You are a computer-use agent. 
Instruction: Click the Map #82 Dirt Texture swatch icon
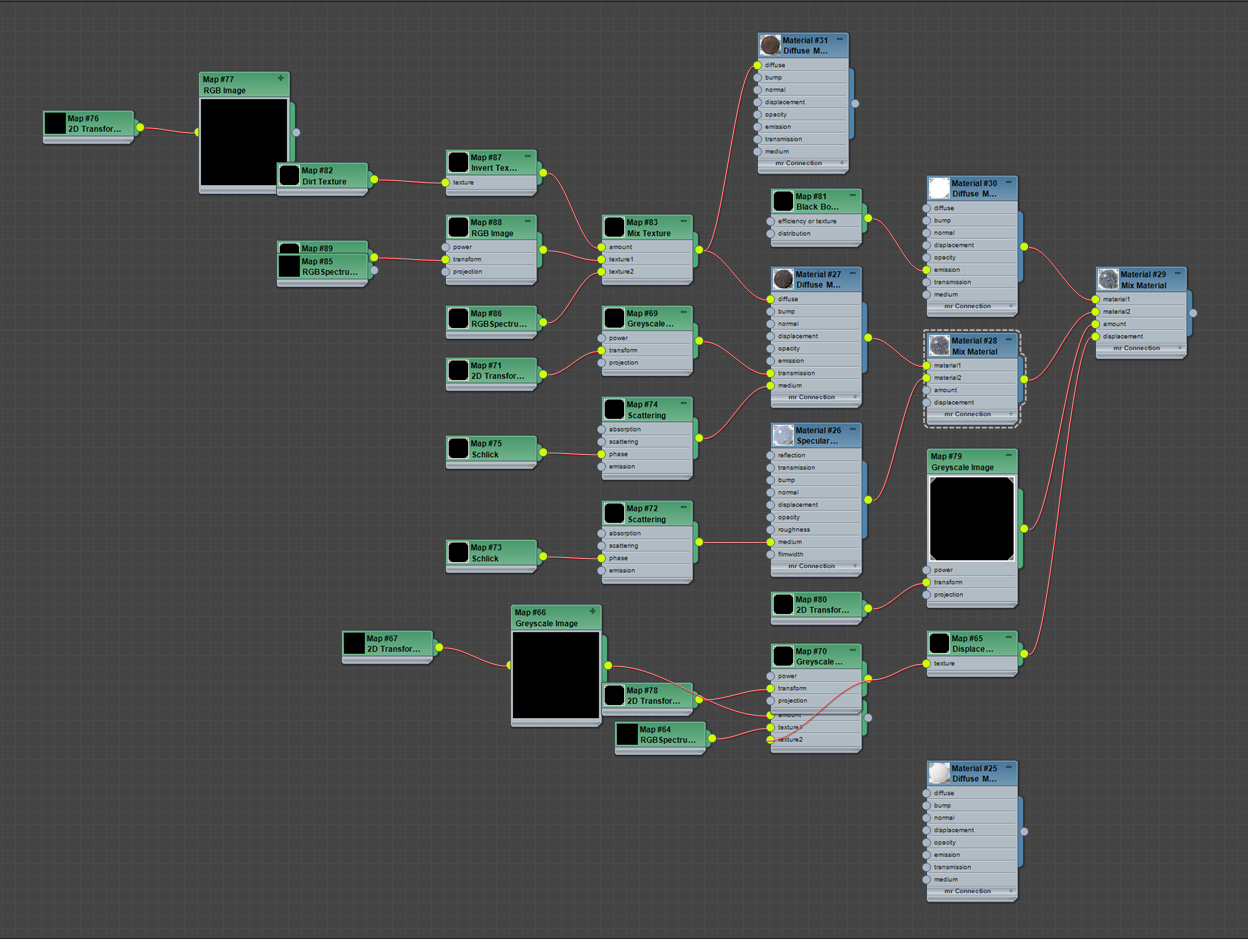coord(289,176)
